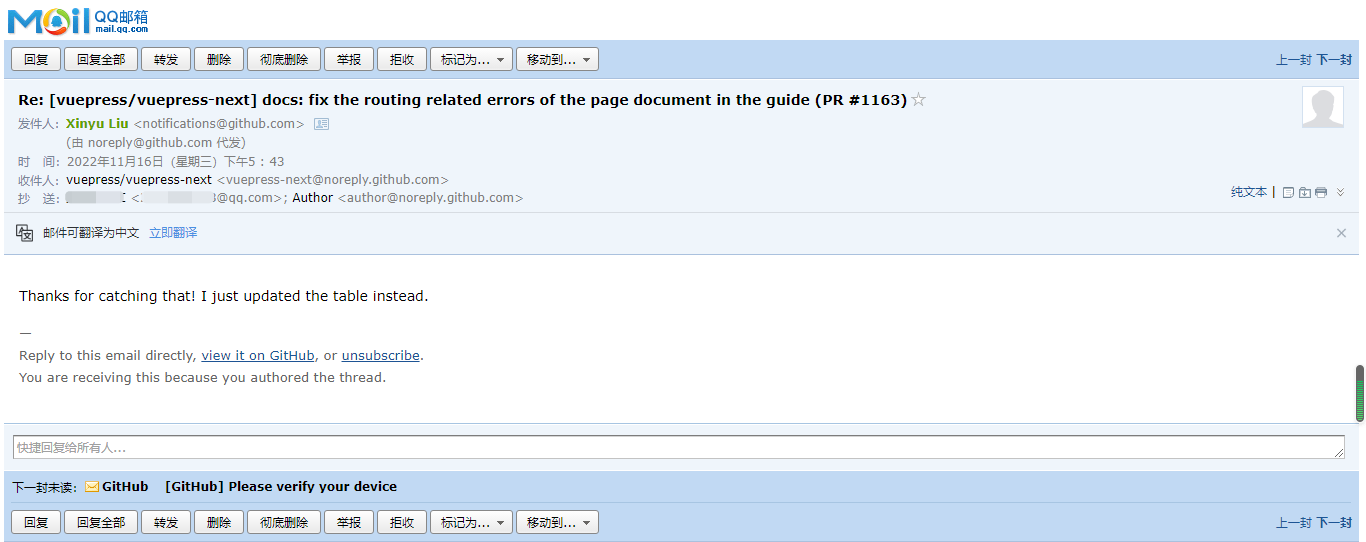The width and height of the screenshot is (1366, 542).
Task: Click the top 回复 reply button
Action: click(x=36, y=60)
